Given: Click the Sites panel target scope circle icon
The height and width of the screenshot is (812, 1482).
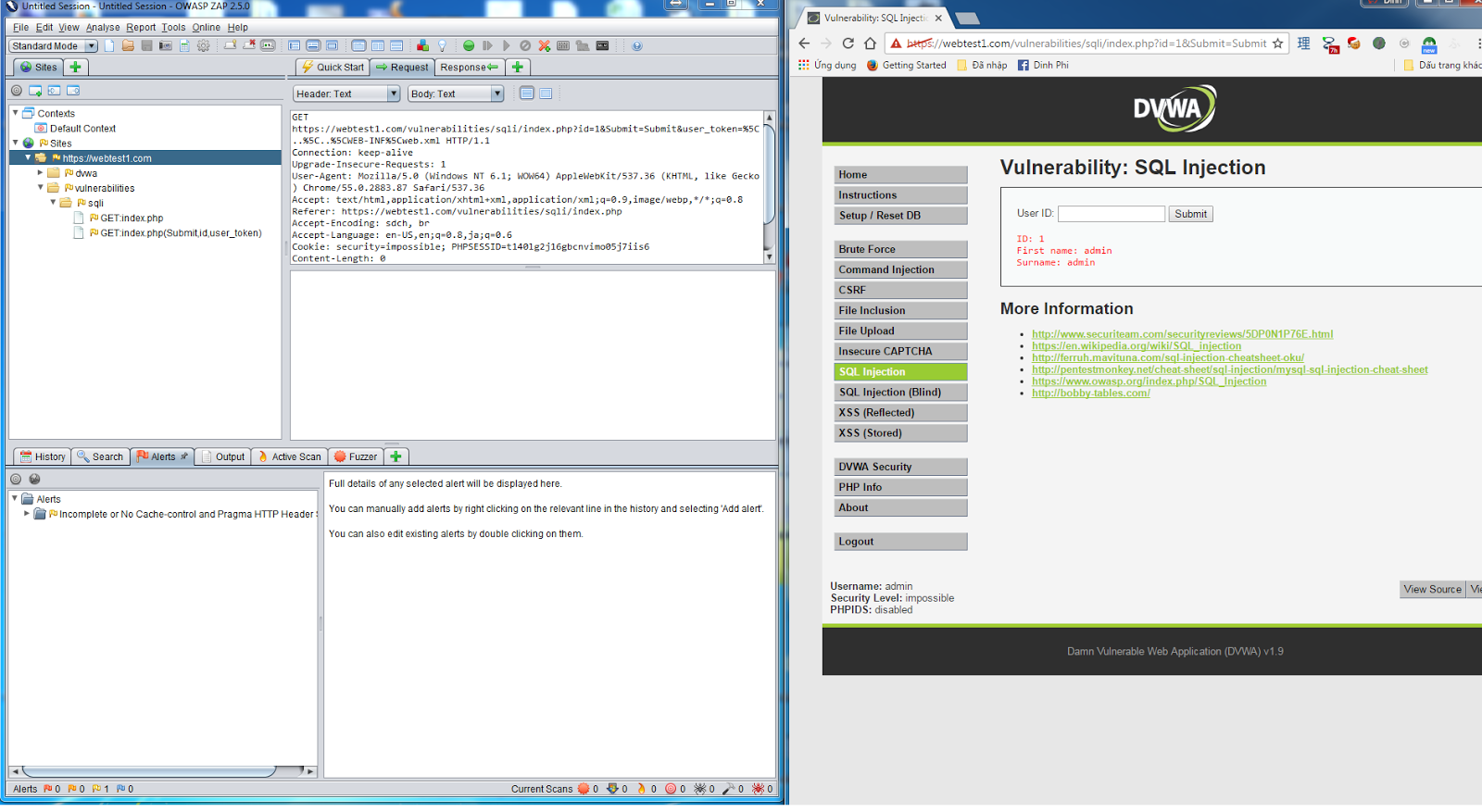Looking at the screenshot, I should point(17,91).
